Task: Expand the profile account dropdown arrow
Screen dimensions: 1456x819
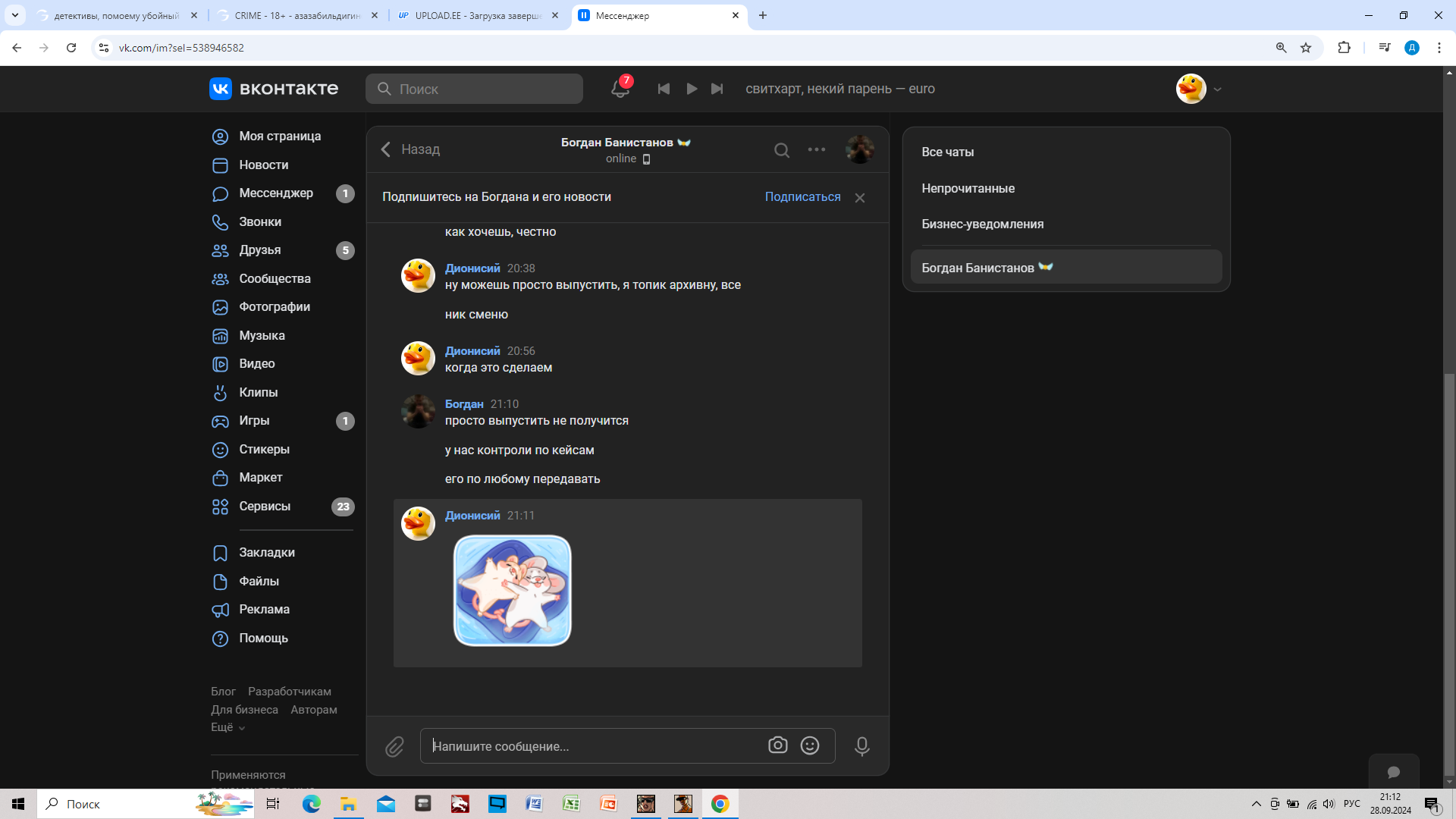Action: (1217, 89)
